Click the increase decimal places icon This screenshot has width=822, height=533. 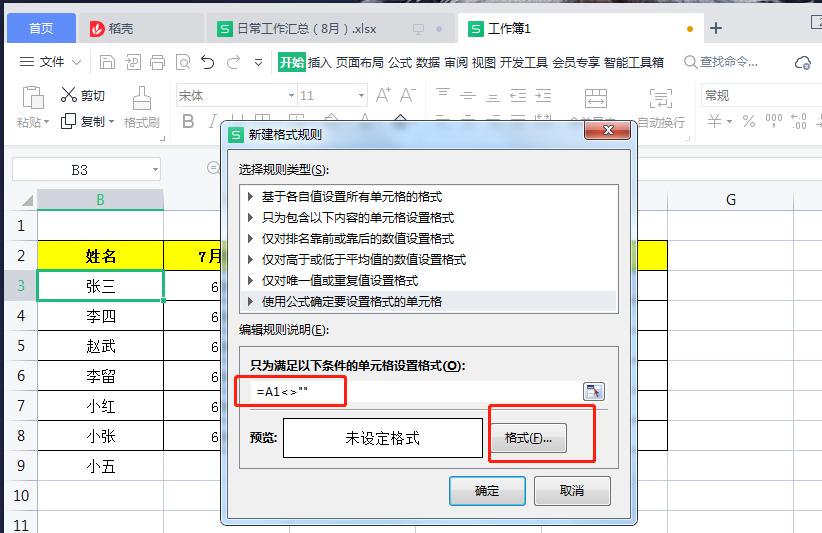[799, 121]
